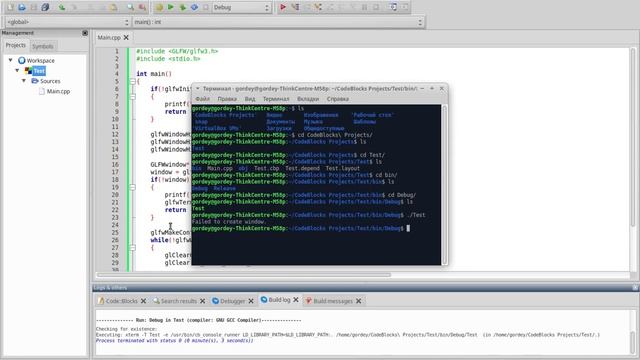
Task: Collapse the code fold at line 27
Action: click(x=133, y=247)
